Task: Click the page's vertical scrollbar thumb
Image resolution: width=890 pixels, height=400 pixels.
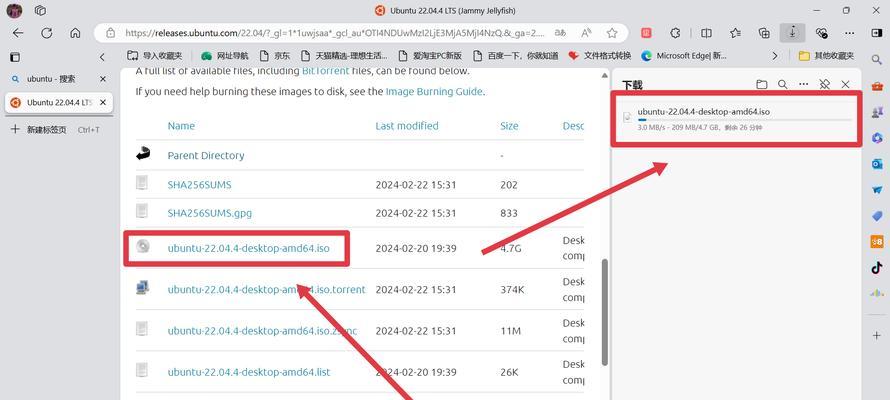Action: click(x=604, y=312)
